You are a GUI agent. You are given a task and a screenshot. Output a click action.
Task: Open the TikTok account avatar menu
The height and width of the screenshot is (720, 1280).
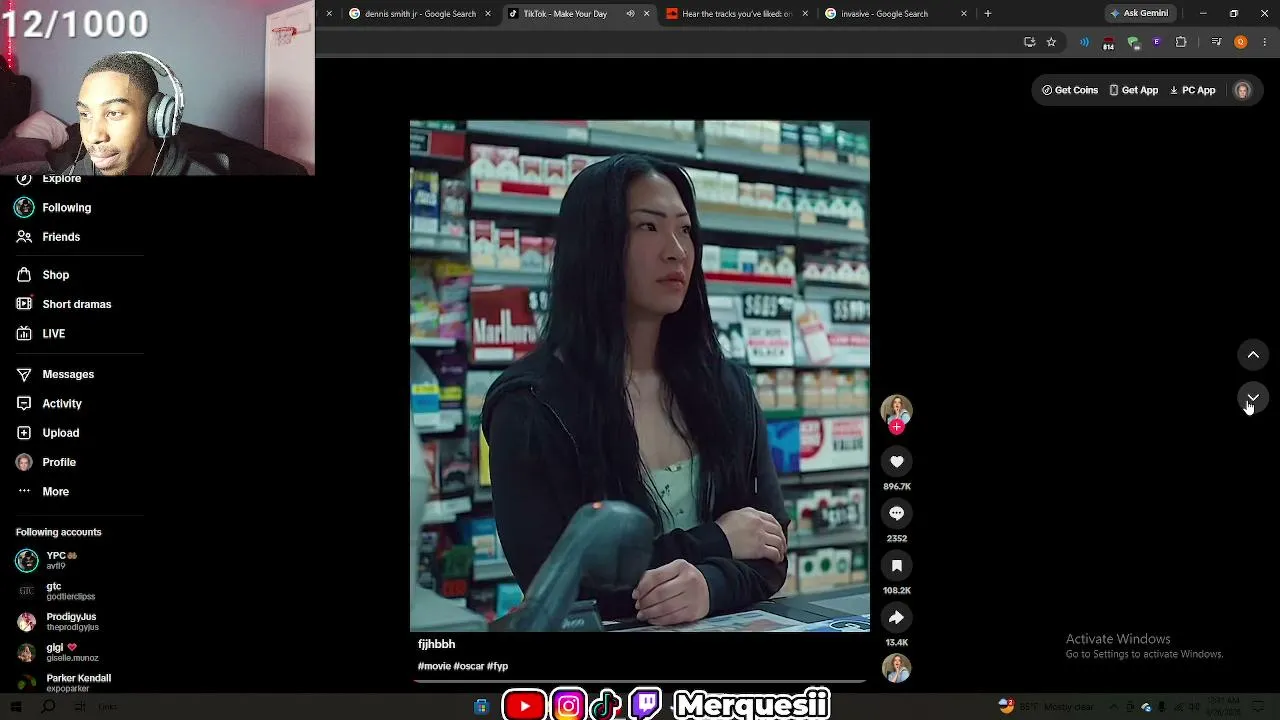coord(1243,90)
